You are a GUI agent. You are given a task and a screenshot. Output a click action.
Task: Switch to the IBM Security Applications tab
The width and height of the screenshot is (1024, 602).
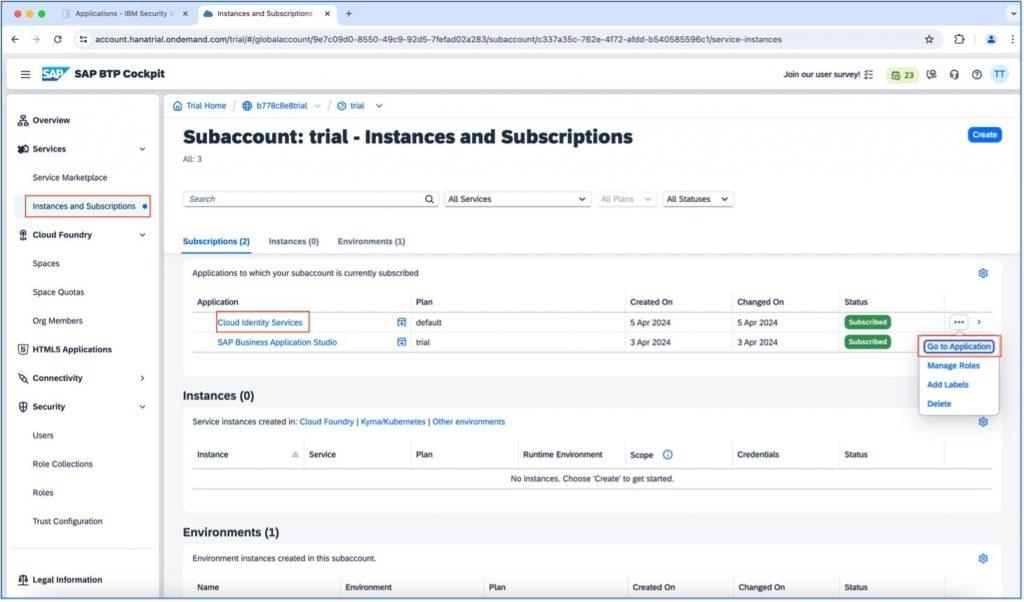(x=124, y=14)
